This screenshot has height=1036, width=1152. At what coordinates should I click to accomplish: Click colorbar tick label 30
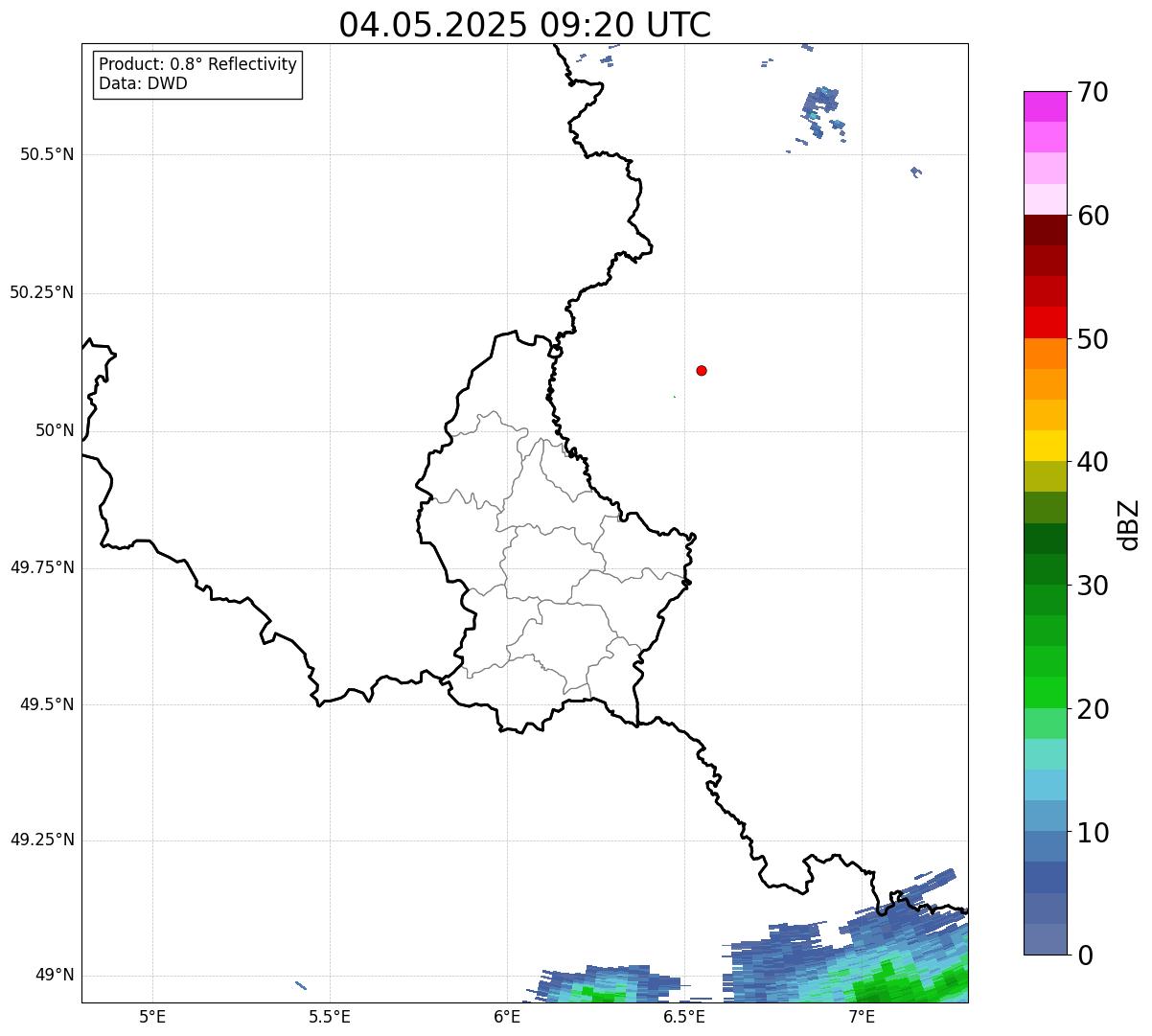(1093, 586)
